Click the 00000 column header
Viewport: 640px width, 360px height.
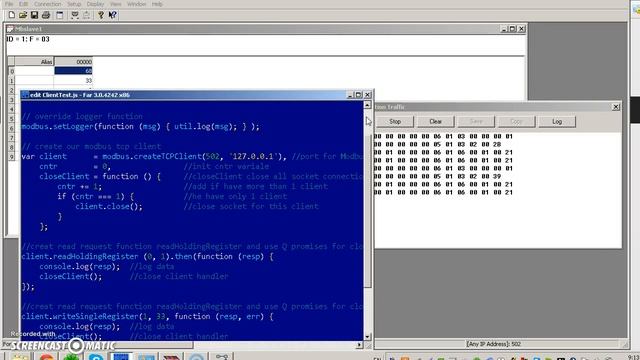click(x=73, y=62)
